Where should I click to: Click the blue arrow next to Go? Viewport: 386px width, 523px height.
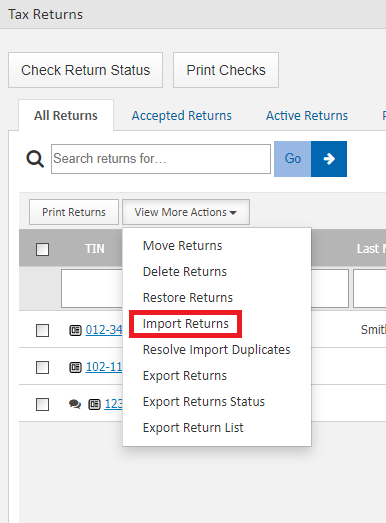tap(329, 159)
